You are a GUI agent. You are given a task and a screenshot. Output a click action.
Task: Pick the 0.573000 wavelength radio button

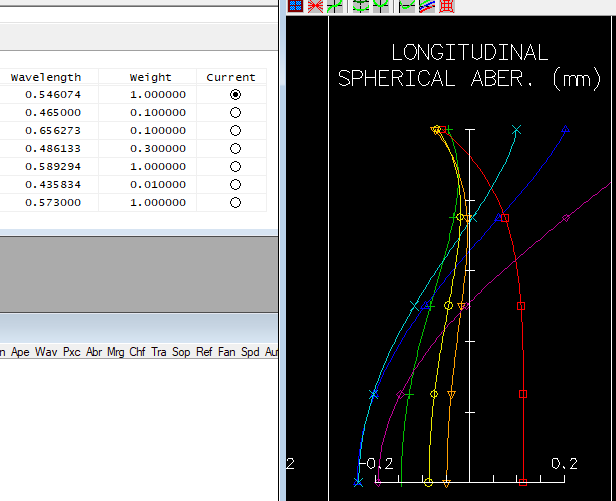coord(235,203)
